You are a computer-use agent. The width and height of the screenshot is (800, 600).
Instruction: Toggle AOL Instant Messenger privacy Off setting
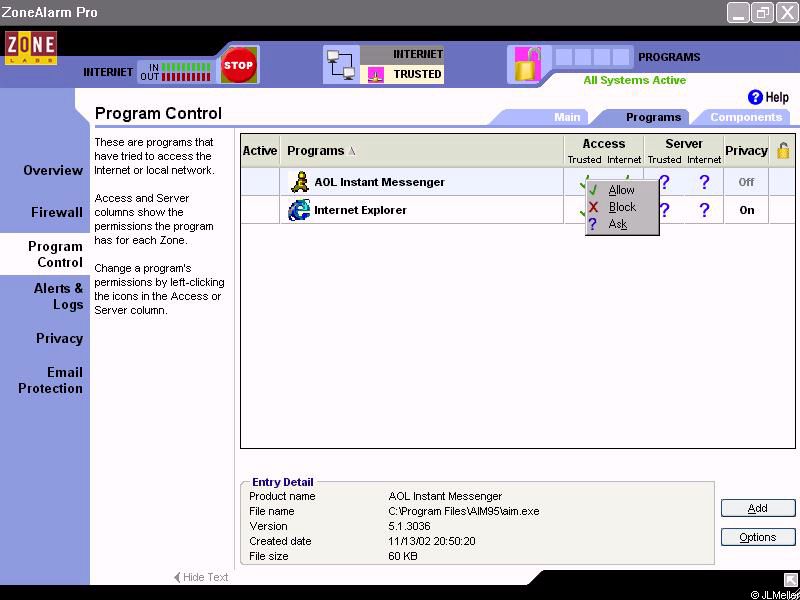(746, 182)
